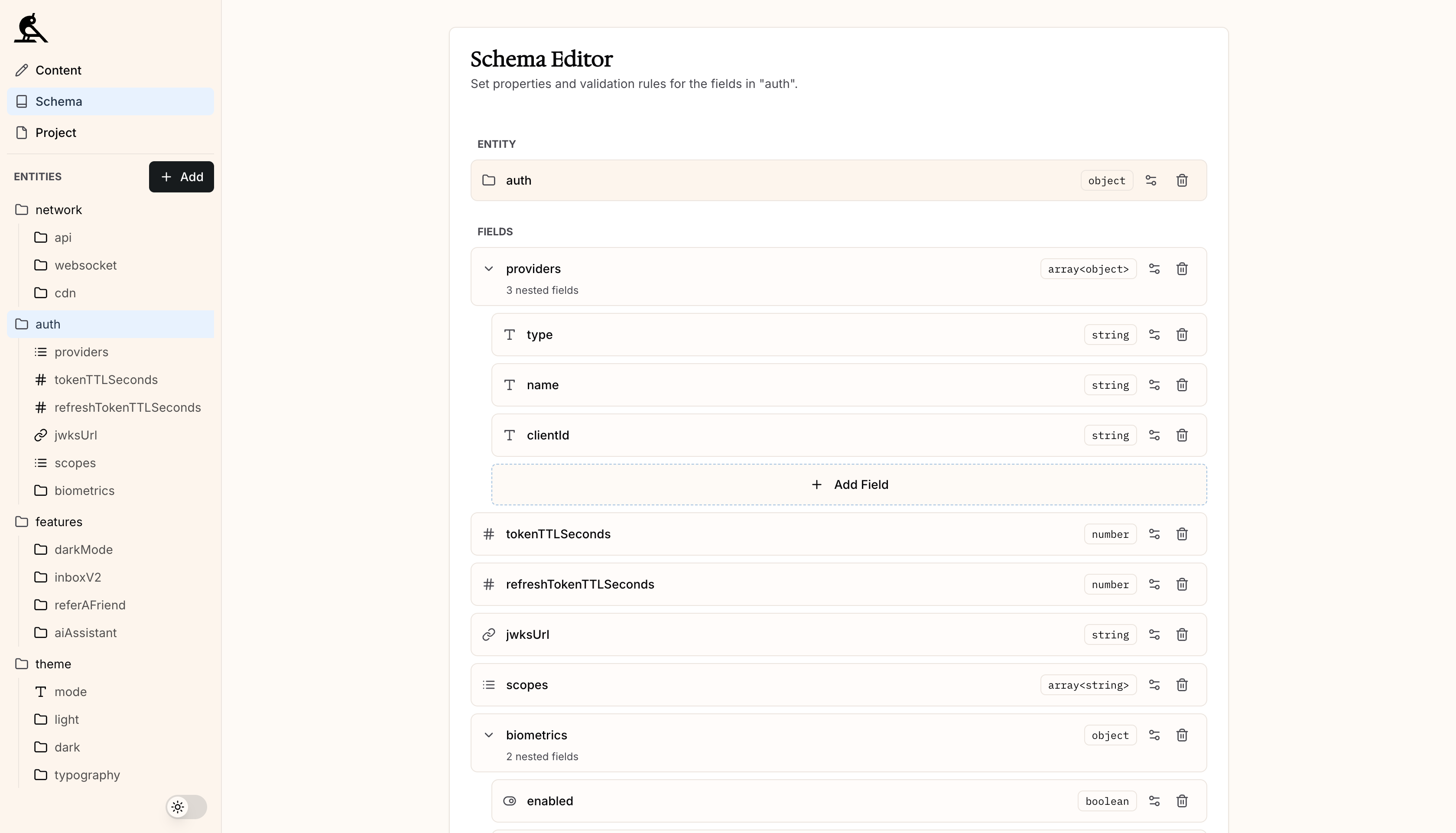Click the Add Field button
The height and width of the screenshot is (833, 1456).
click(849, 484)
